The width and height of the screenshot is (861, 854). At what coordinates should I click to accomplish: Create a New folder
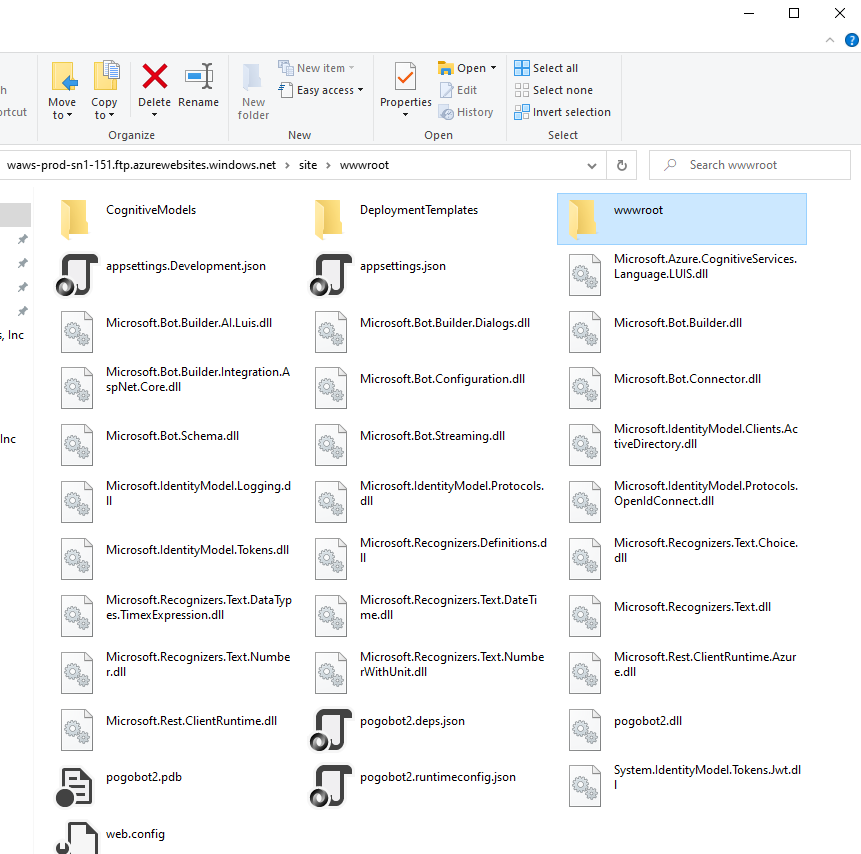(x=253, y=95)
